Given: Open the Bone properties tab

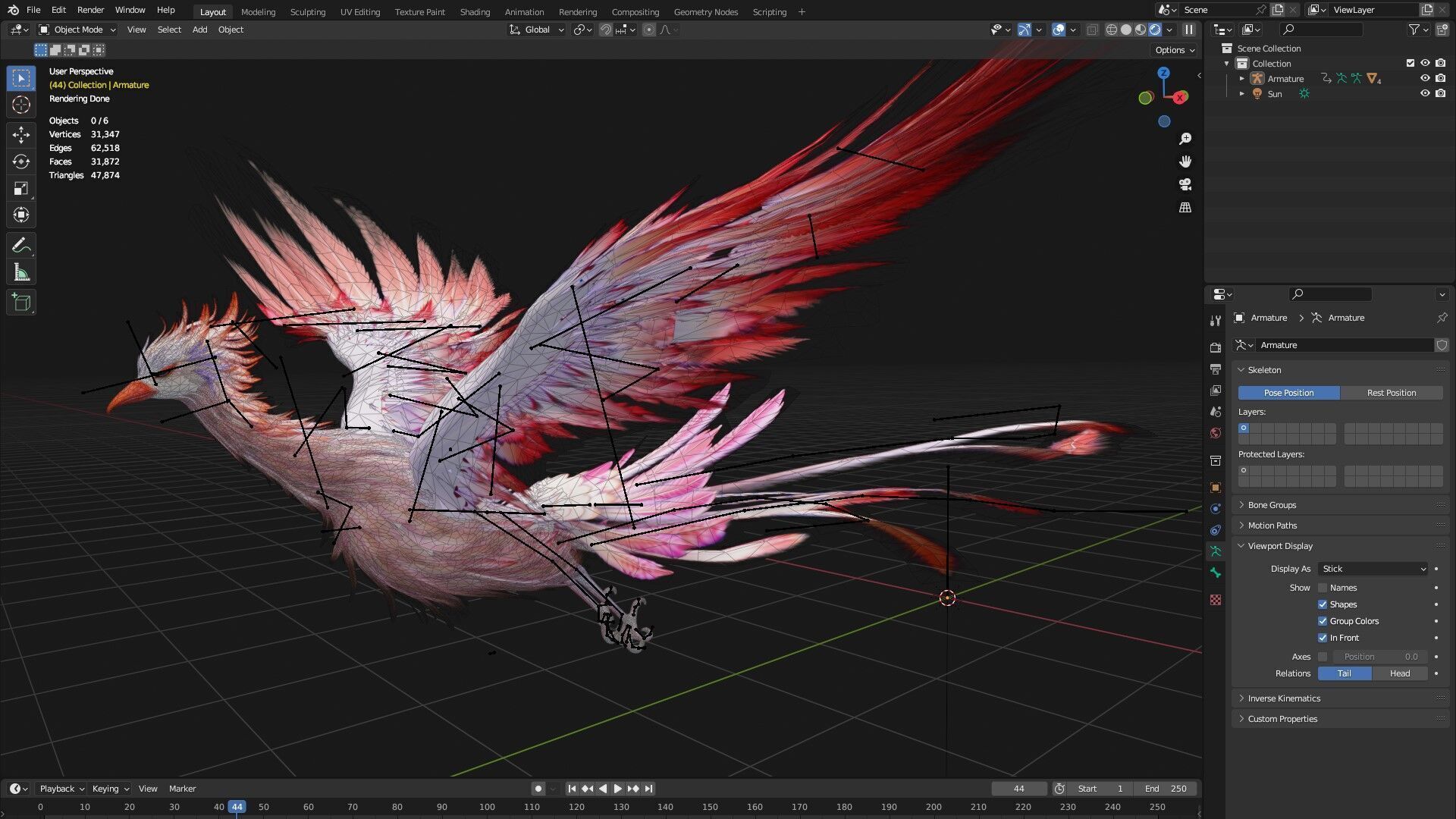Looking at the screenshot, I should point(1216,573).
